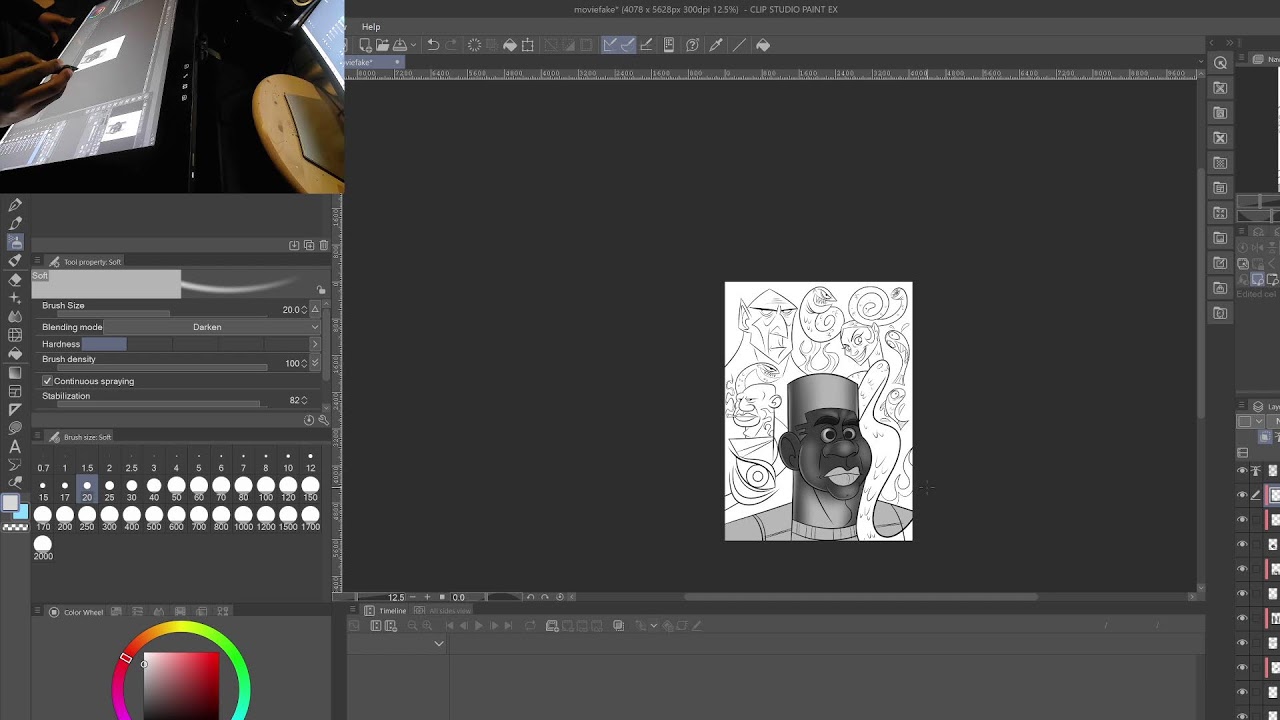Open the Quick Access icon atop the right sidebar
The image size is (1280, 720).
pos(1220,63)
